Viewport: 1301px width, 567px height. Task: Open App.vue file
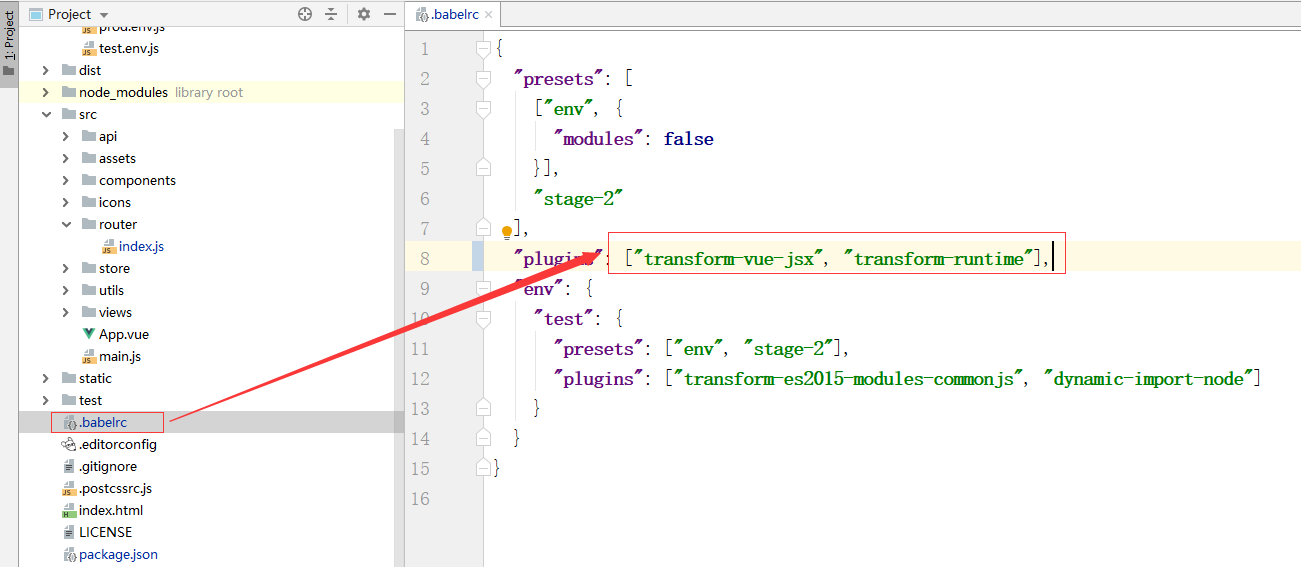[124, 334]
